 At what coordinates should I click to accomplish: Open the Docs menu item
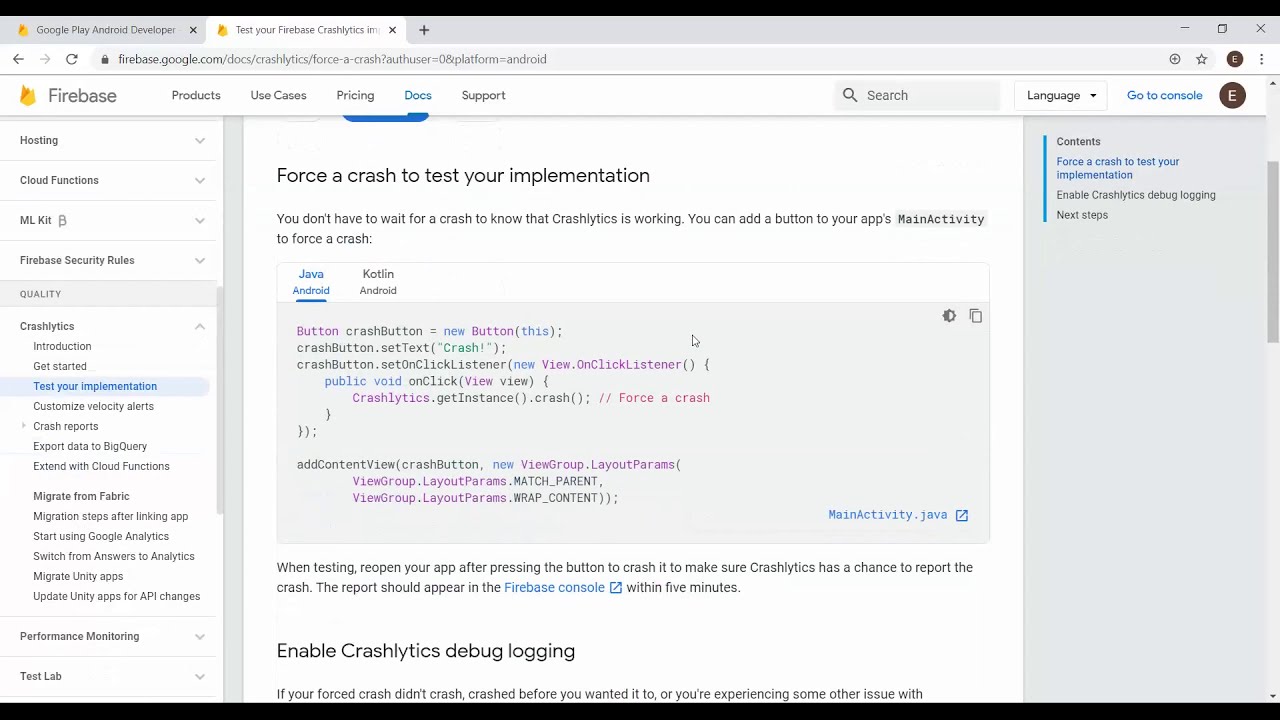click(418, 95)
